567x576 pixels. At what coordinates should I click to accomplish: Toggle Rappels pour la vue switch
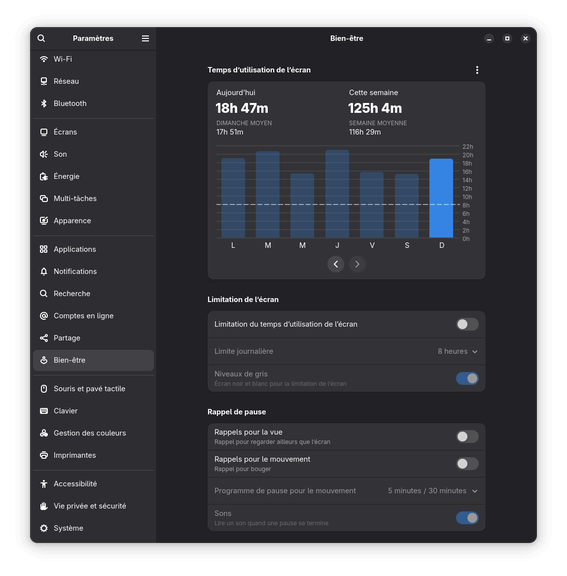(467, 436)
